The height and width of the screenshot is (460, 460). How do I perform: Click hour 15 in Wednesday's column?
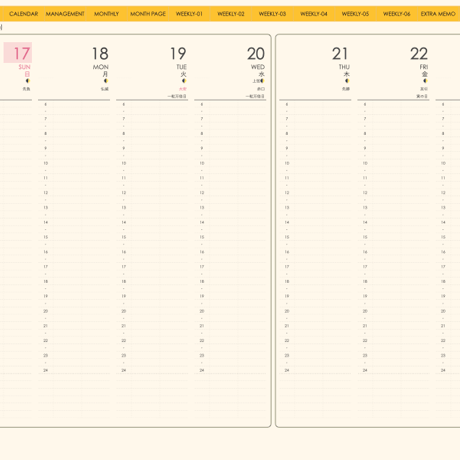click(202, 237)
